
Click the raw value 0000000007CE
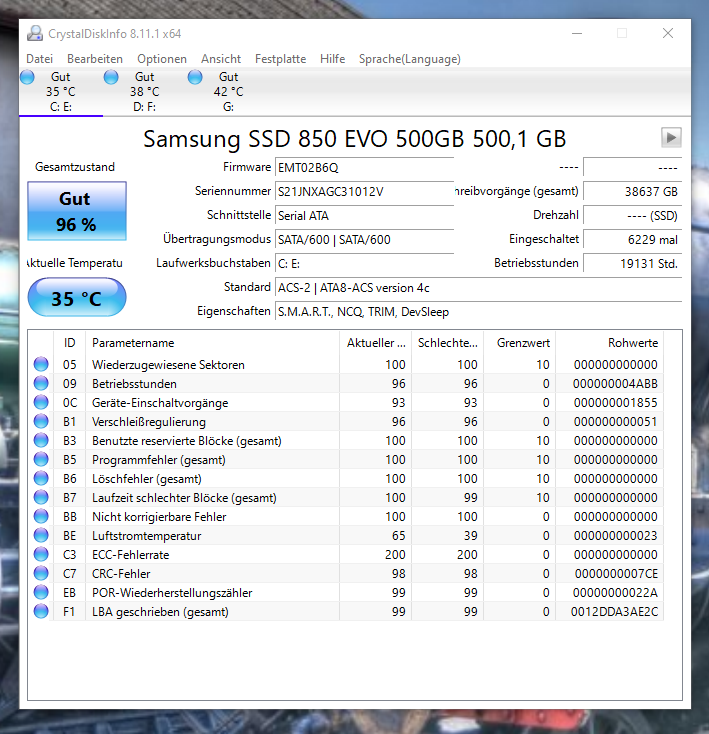[616, 574]
